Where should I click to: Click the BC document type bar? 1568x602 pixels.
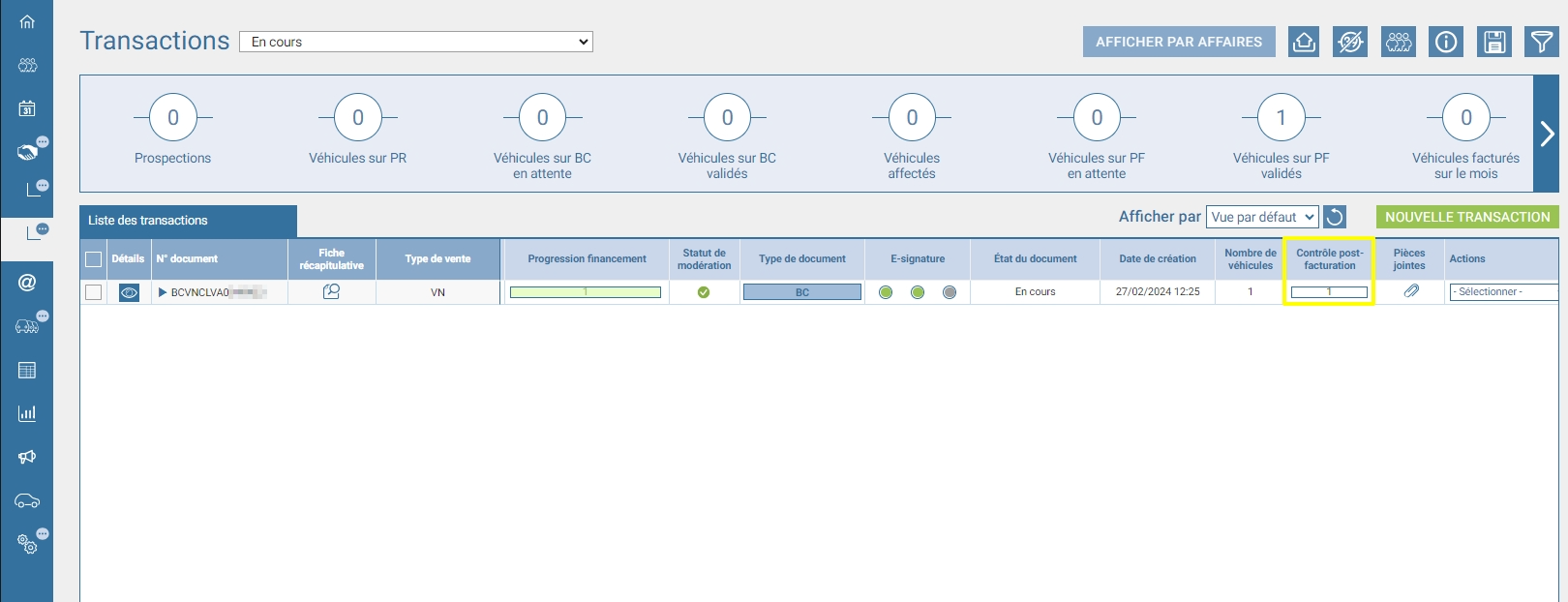pyautogui.click(x=802, y=292)
